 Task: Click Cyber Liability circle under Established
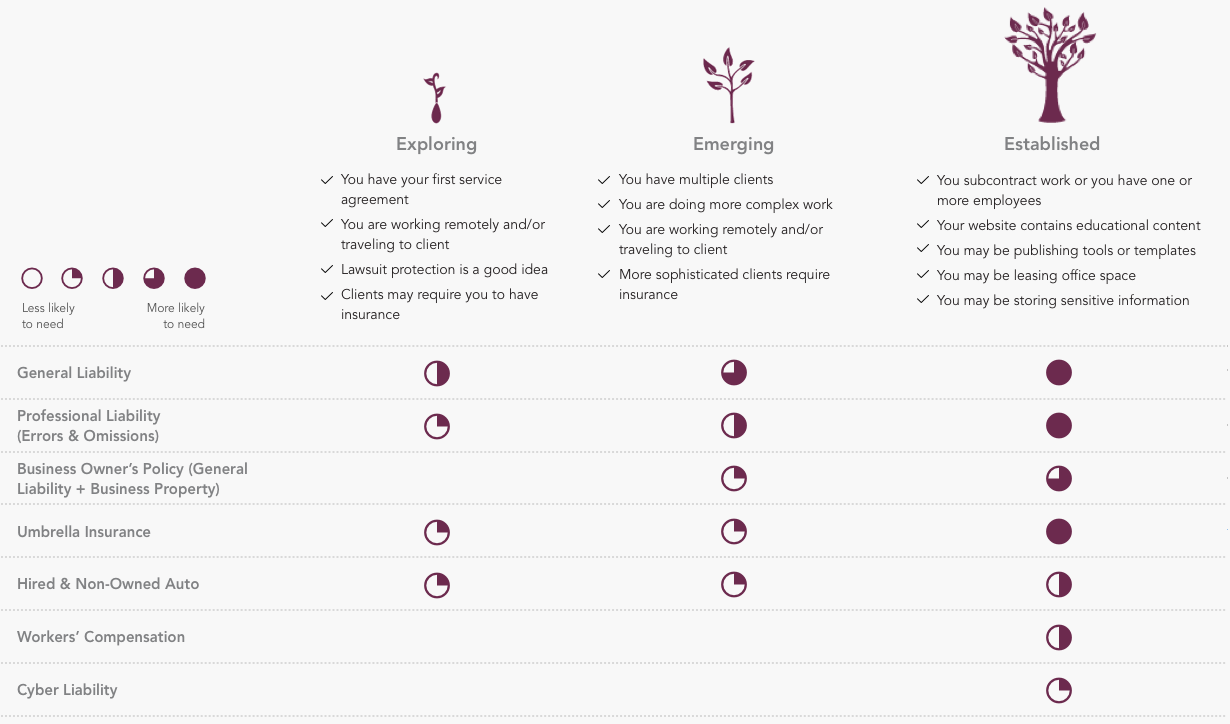[1059, 690]
